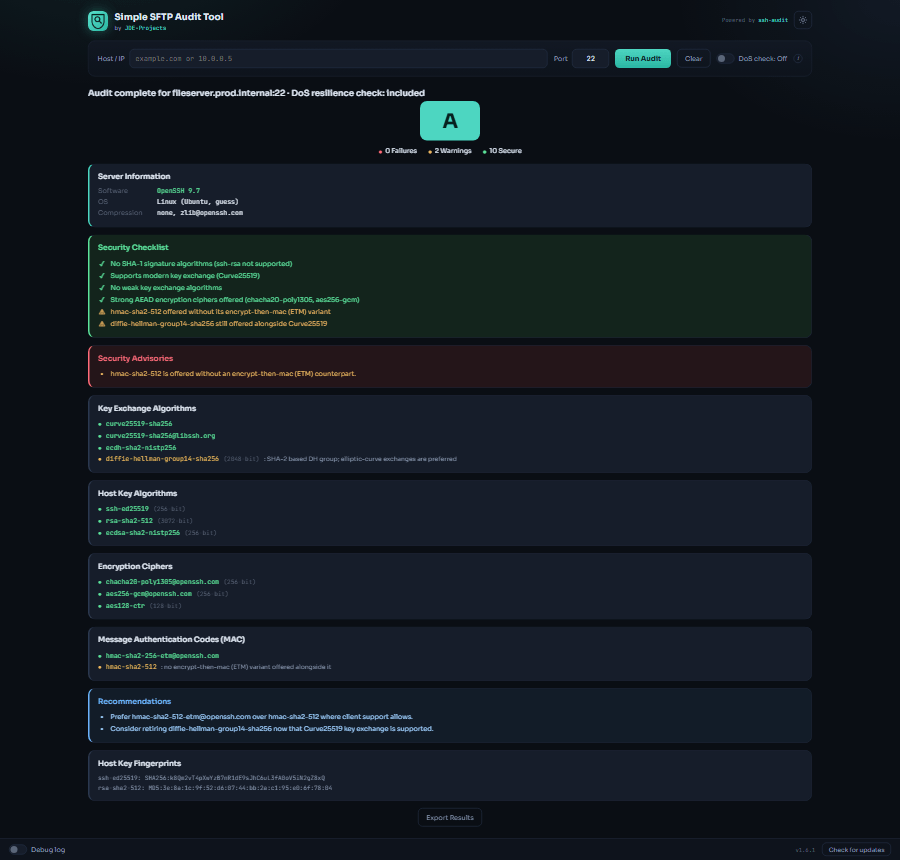900x860 pixels.
Task: Clear the audit form with Clear
Action: (x=693, y=59)
